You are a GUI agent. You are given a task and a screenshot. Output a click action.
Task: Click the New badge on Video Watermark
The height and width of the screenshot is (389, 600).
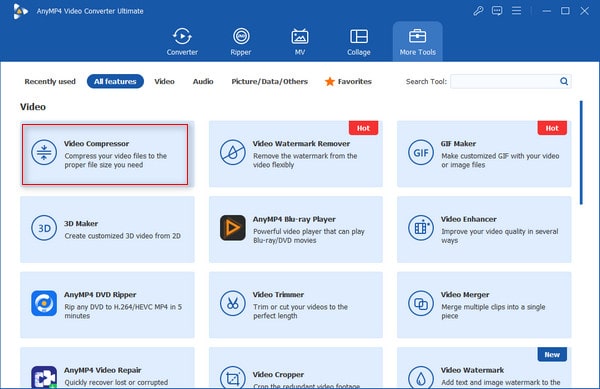pos(552,355)
